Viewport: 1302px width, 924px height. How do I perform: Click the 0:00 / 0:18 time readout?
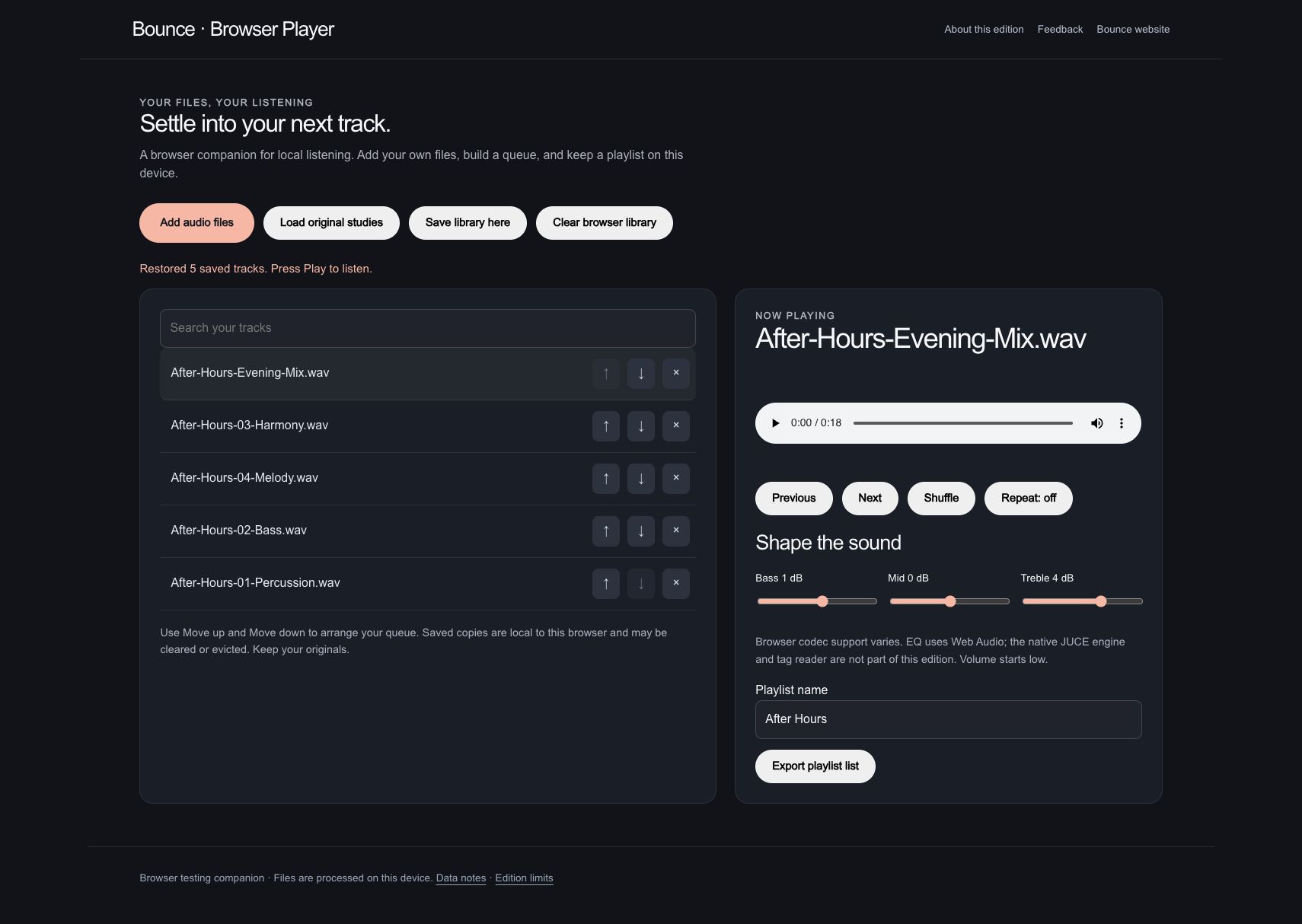coord(816,423)
